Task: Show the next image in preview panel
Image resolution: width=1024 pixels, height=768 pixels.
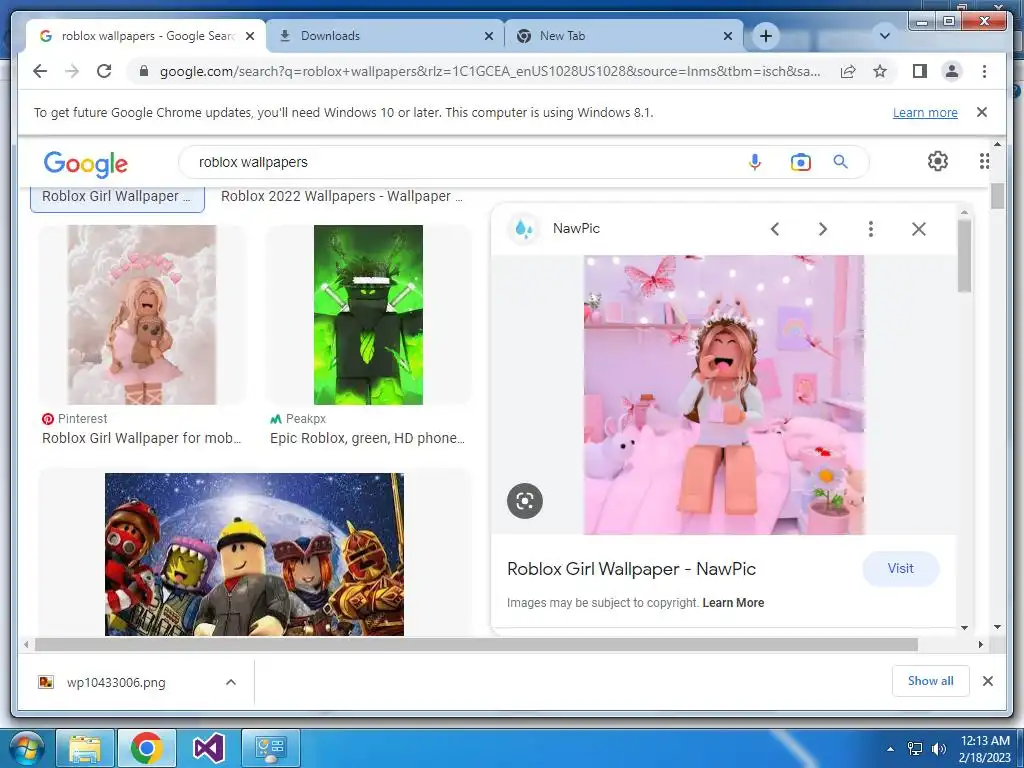Action: pyautogui.click(x=823, y=229)
